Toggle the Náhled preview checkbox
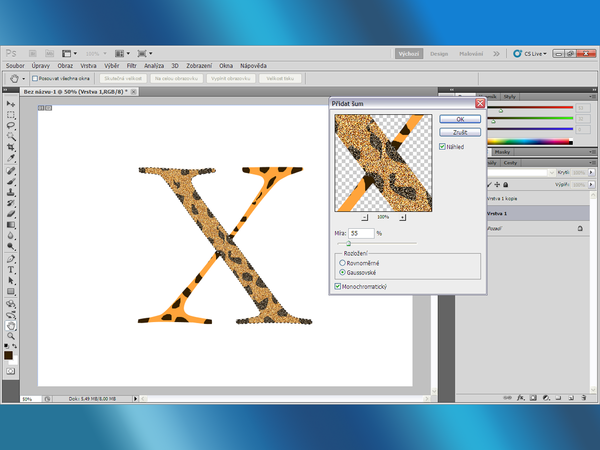 [x=442, y=145]
